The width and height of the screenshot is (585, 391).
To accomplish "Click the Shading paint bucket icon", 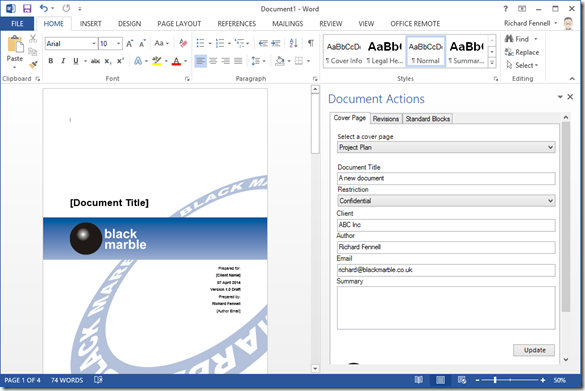I will (x=280, y=61).
